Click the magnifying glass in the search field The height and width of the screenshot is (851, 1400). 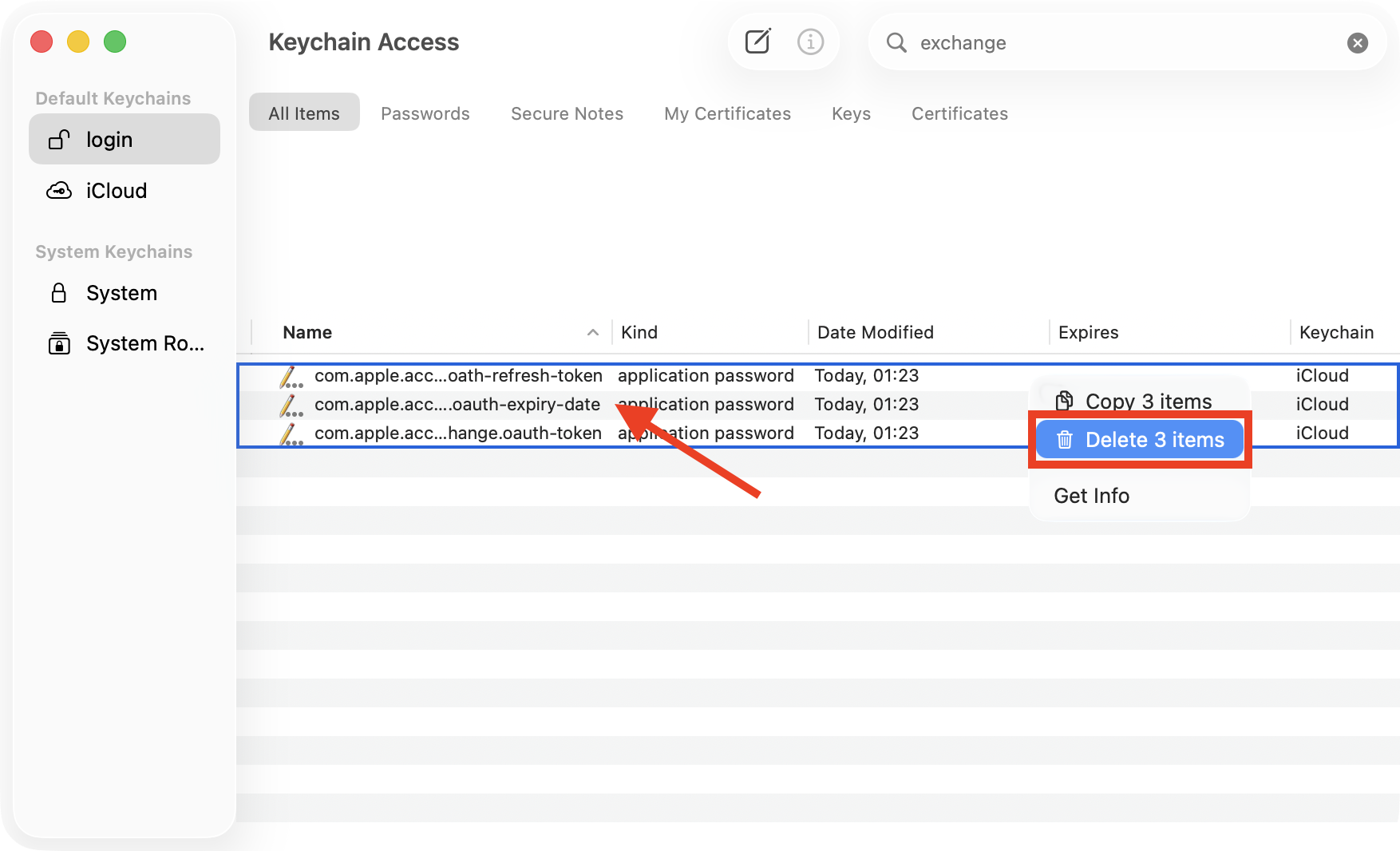(896, 42)
